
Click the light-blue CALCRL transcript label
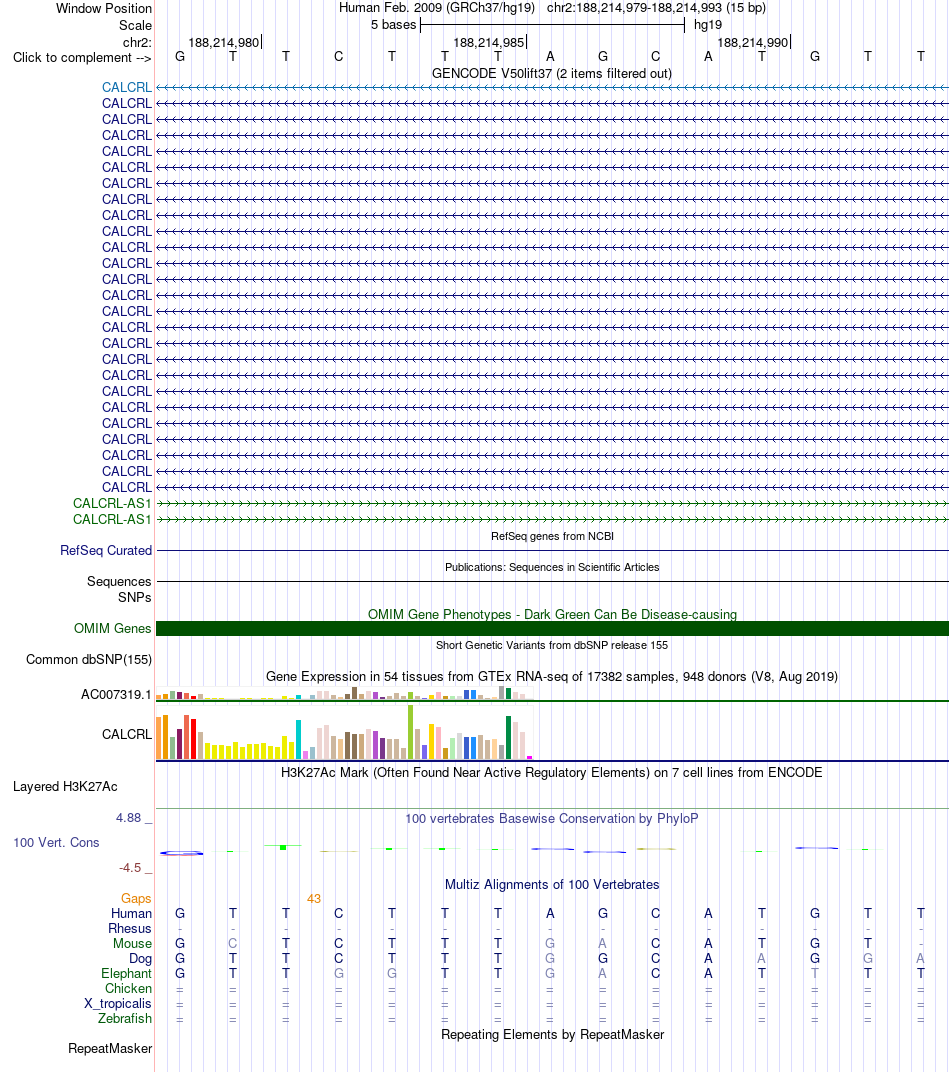click(x=126, y=87)
